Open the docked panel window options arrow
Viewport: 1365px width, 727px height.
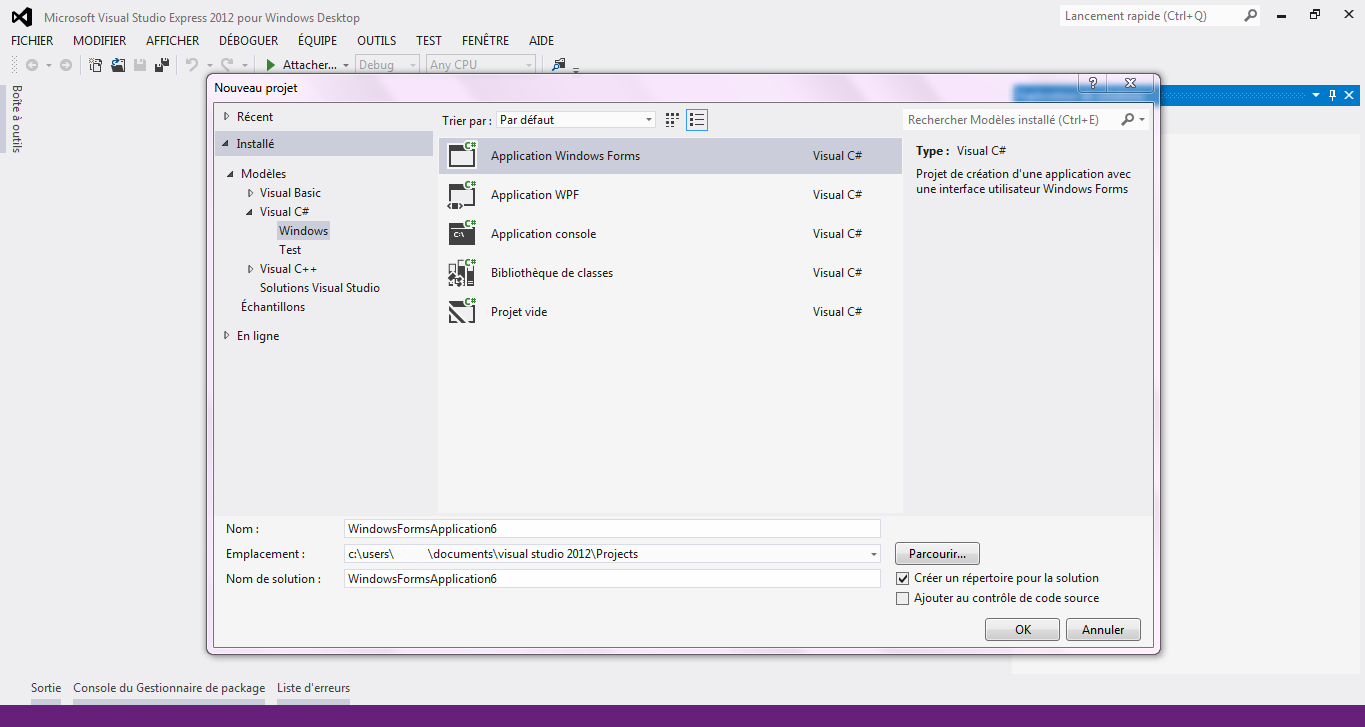[1316, 95]
